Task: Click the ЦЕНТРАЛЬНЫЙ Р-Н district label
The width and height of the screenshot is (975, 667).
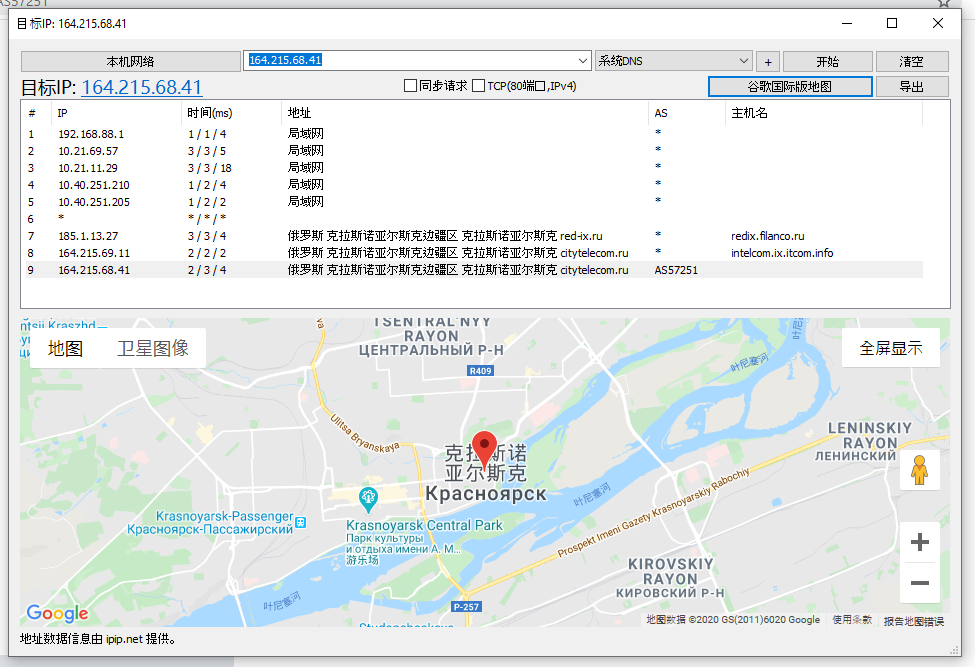Action: coord(431,351)
